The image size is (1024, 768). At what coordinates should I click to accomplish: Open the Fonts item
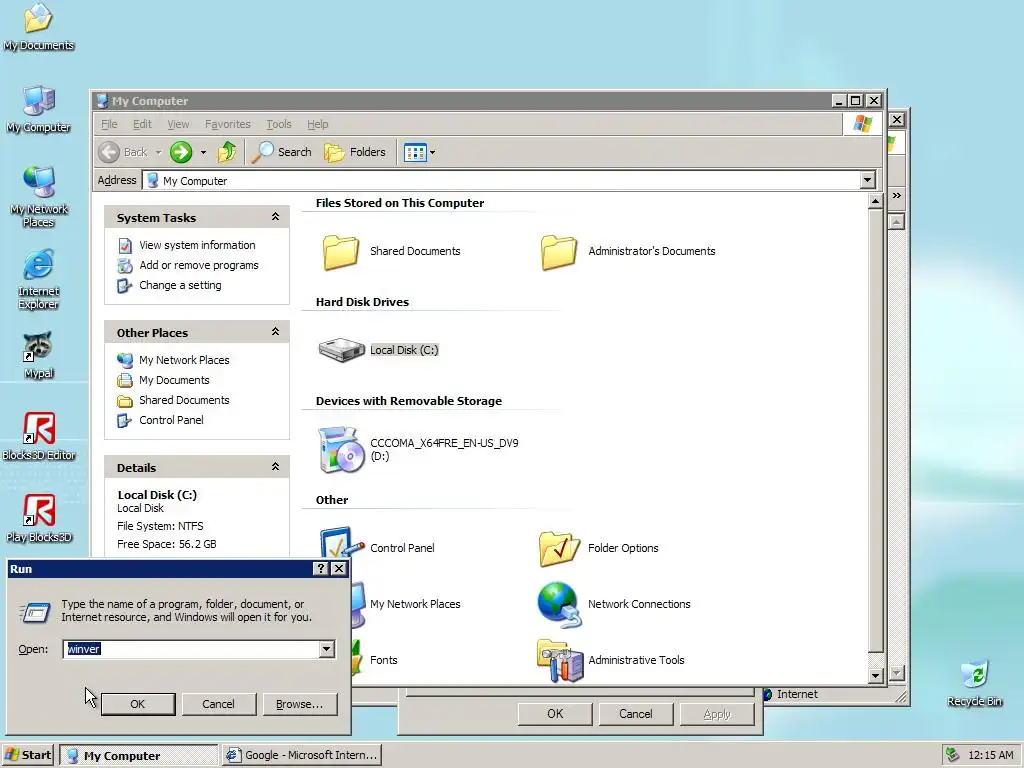point(375,660)
